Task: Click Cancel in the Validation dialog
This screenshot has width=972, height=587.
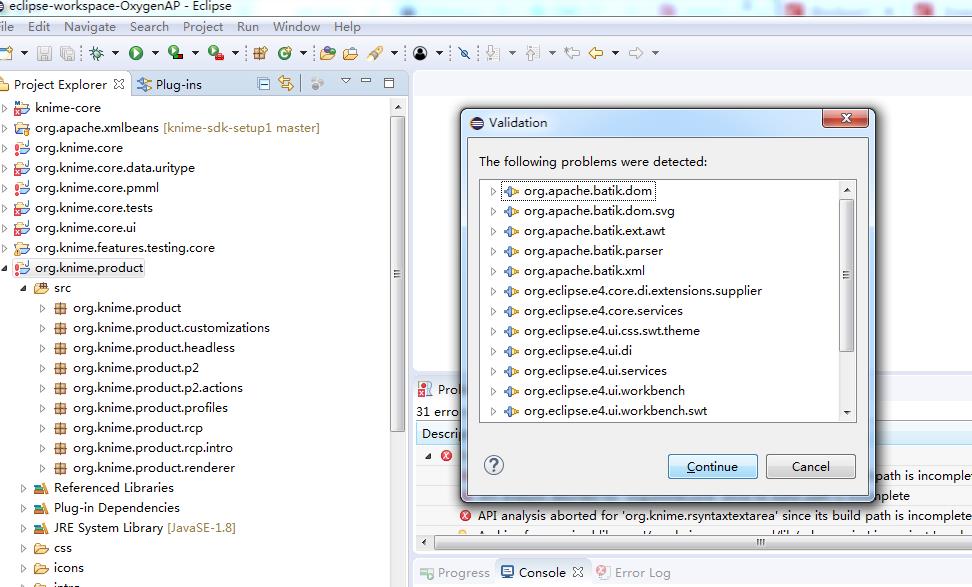Action: (810, 466)
